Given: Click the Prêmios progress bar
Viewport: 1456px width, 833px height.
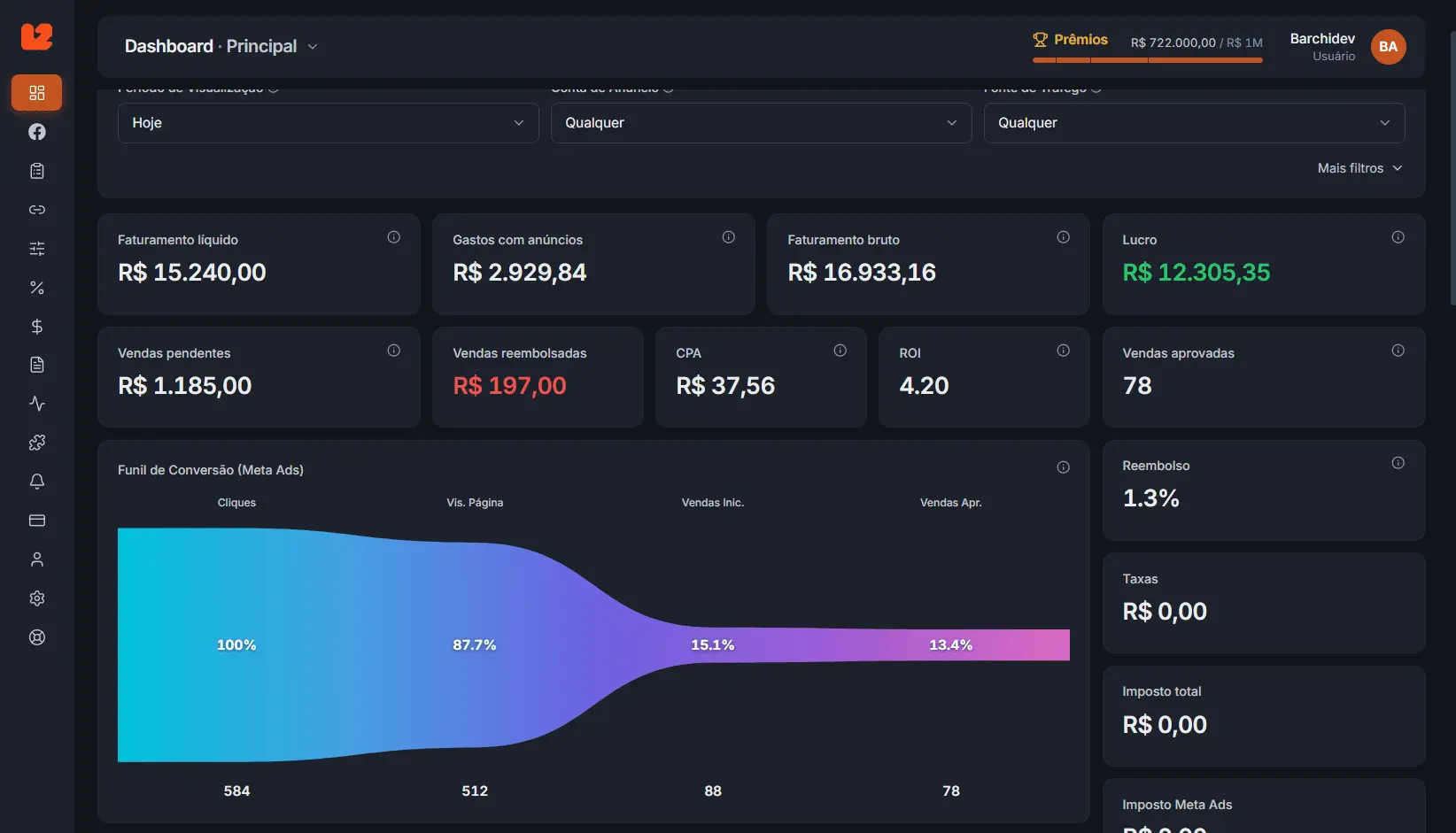Looking at the screenshot, I should 1147,60.
